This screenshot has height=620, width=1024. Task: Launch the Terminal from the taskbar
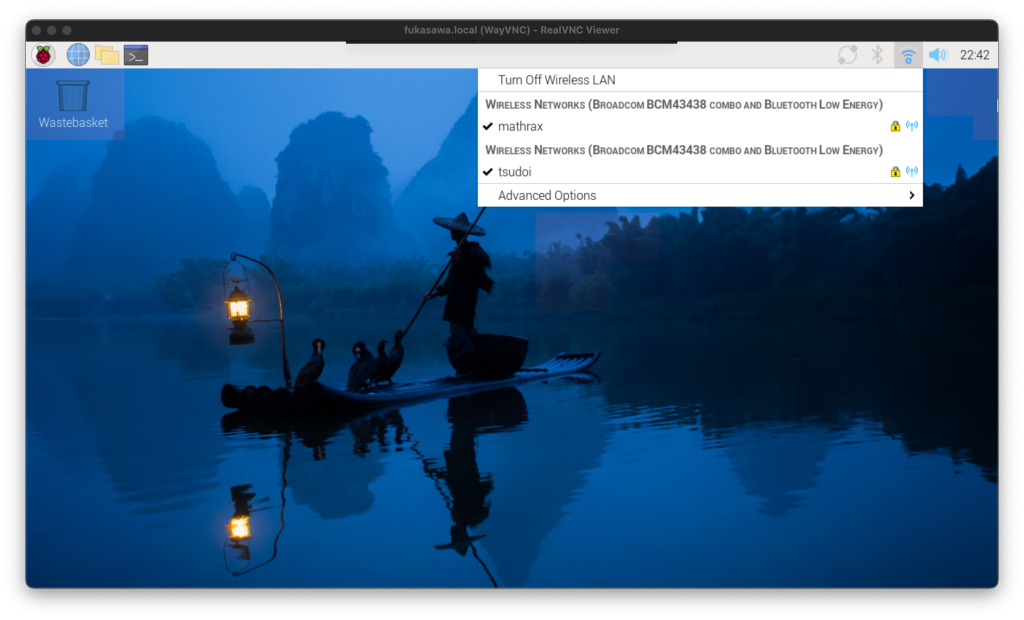(x=136, y=55)
